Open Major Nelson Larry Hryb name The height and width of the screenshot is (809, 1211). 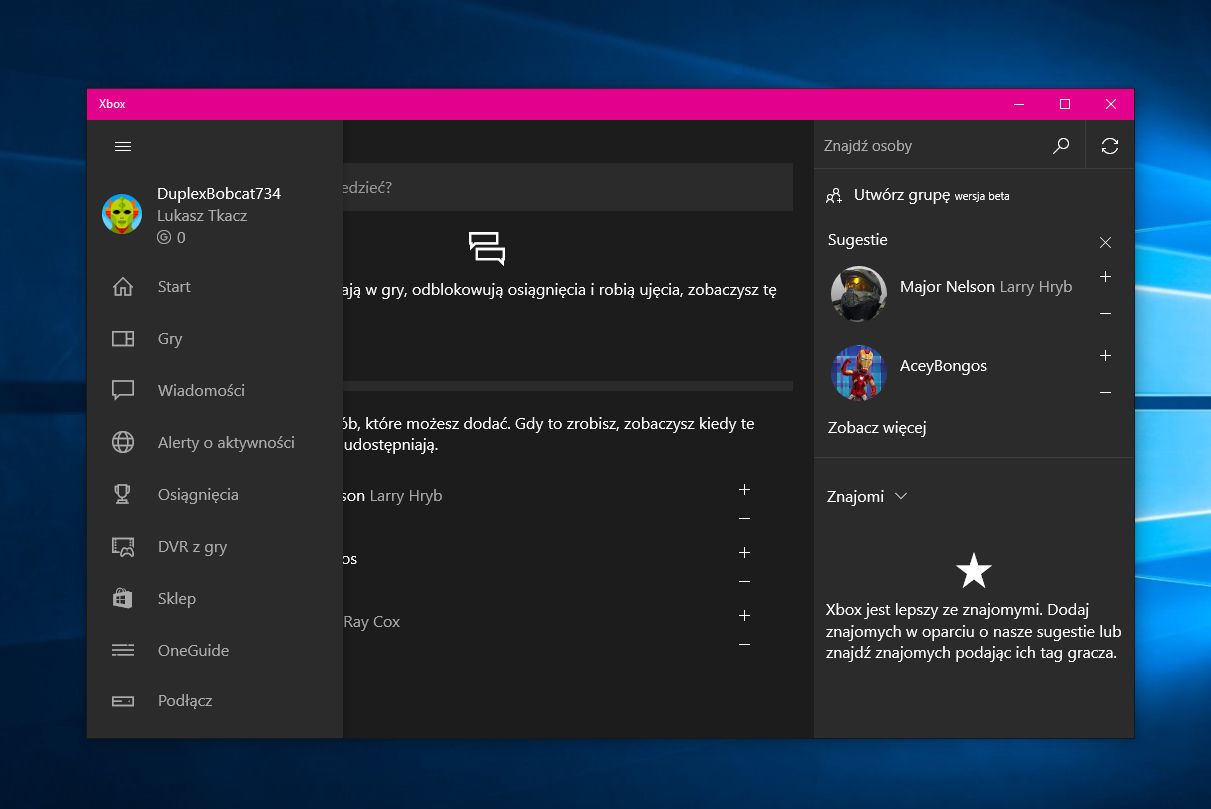[986, 287]
